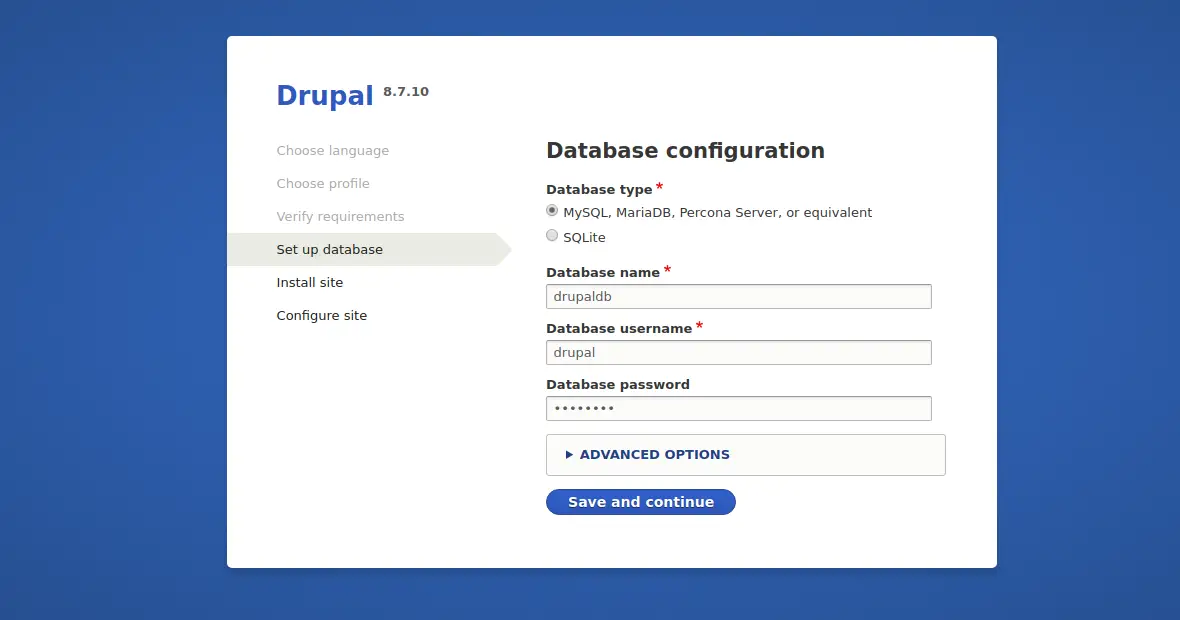Focus the Database password field
This screenshot has height=620, width=1180.
[x=738, y=409]
